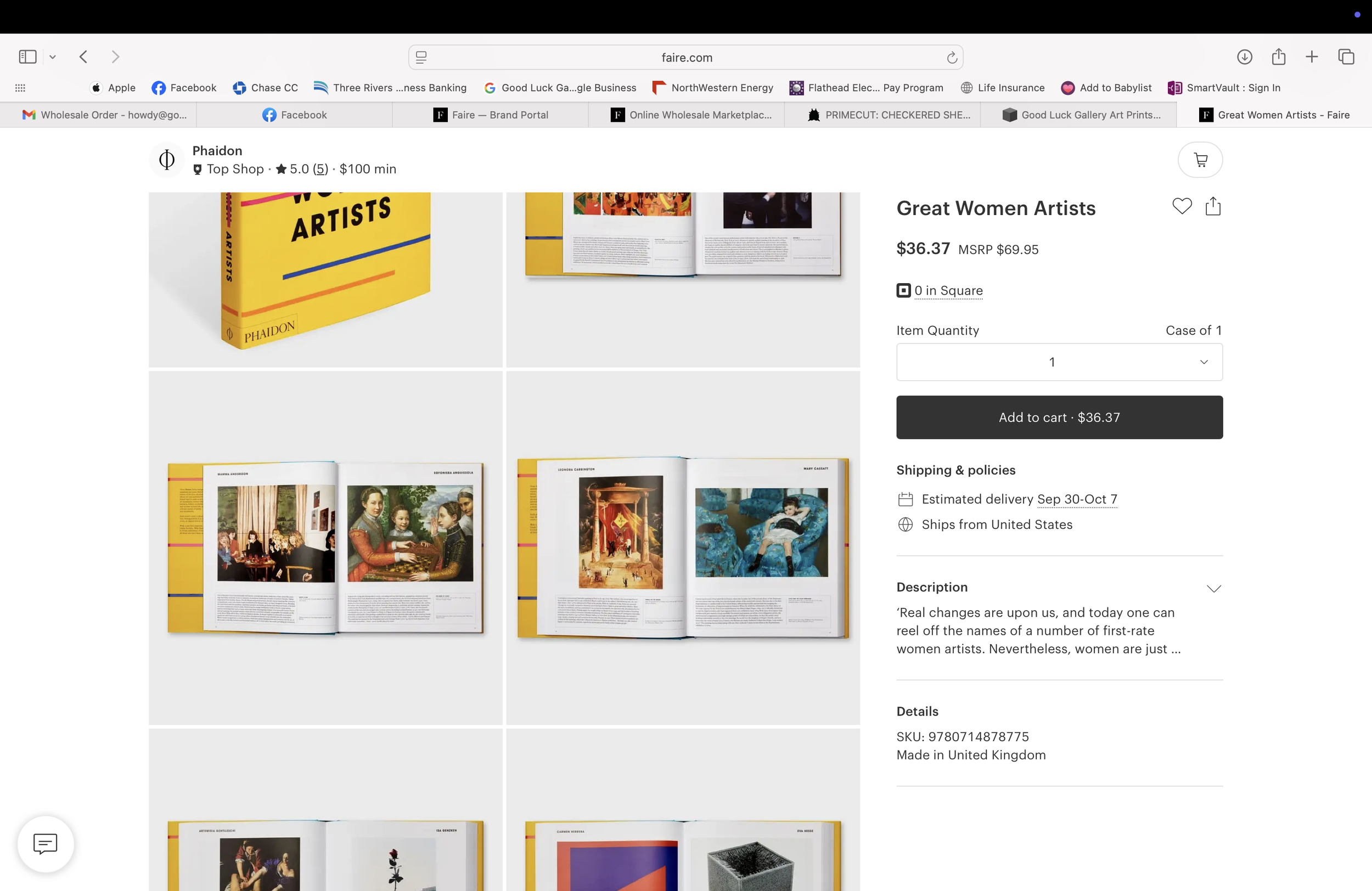This screenshot has height=891, width=1372.
Task: Open Carmen Herrera spread image
Action: (683, 810)
